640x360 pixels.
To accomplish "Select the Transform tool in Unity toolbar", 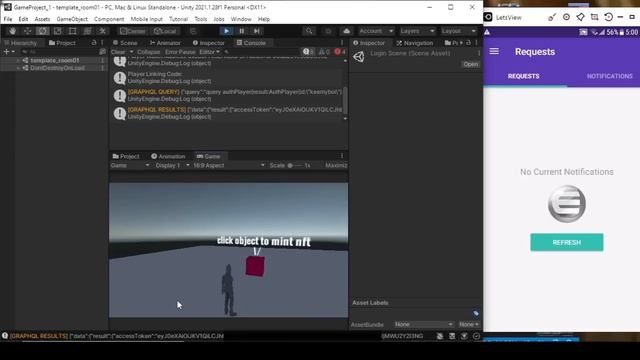I will 87,31.
